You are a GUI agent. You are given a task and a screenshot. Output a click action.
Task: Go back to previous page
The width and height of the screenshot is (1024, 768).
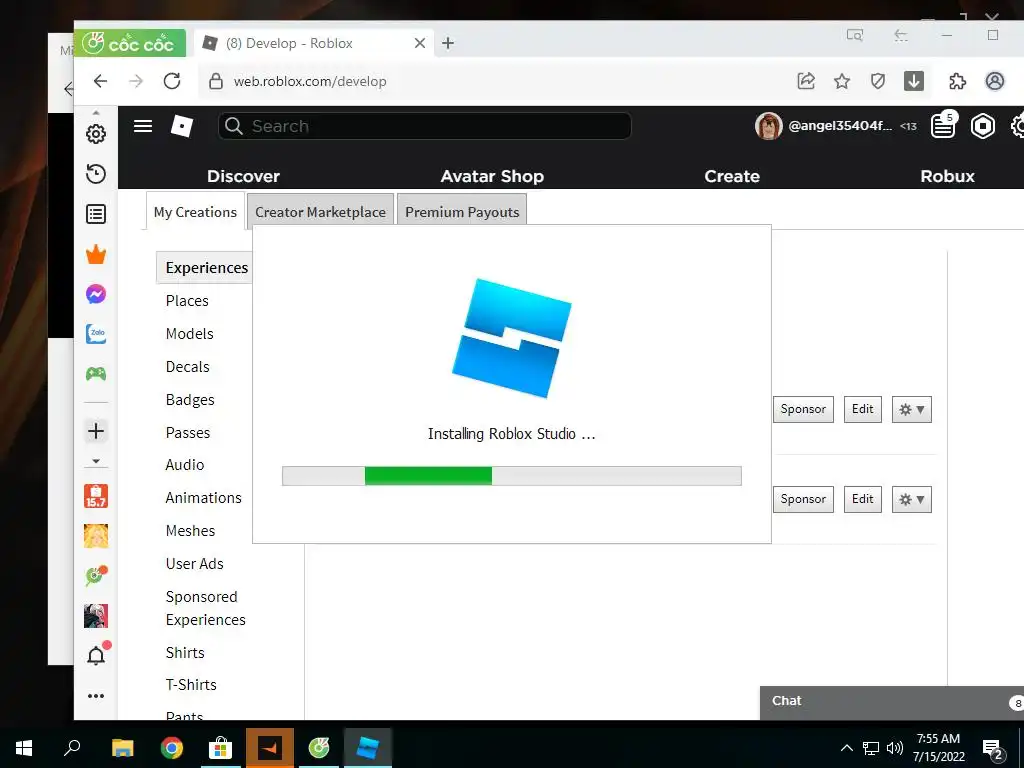point(100,81)
